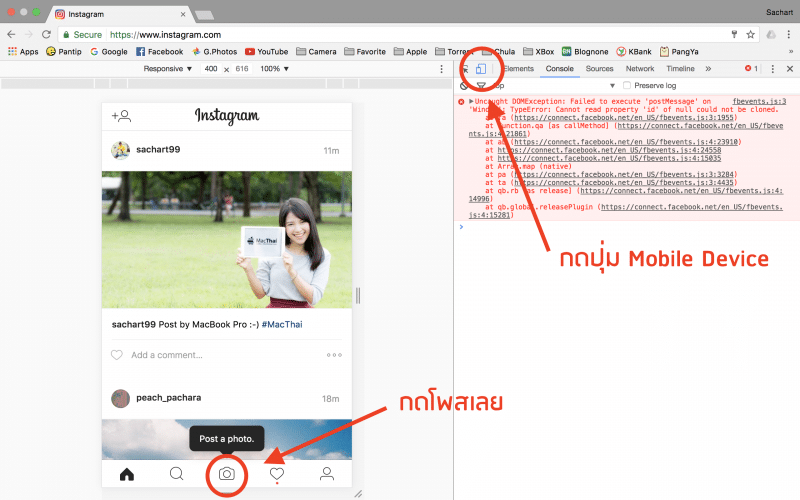Click peach_pachara profile avatar
Screen dimensions: 800x500
[120, 398]
